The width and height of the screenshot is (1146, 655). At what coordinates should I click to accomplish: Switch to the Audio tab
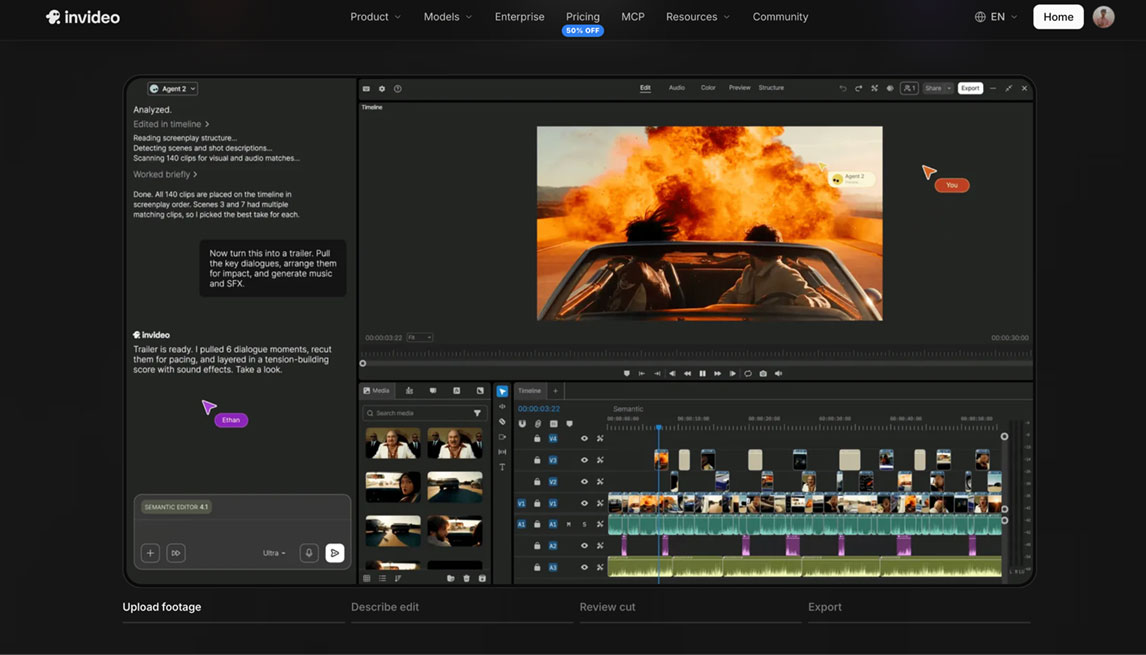pos(677,88)
